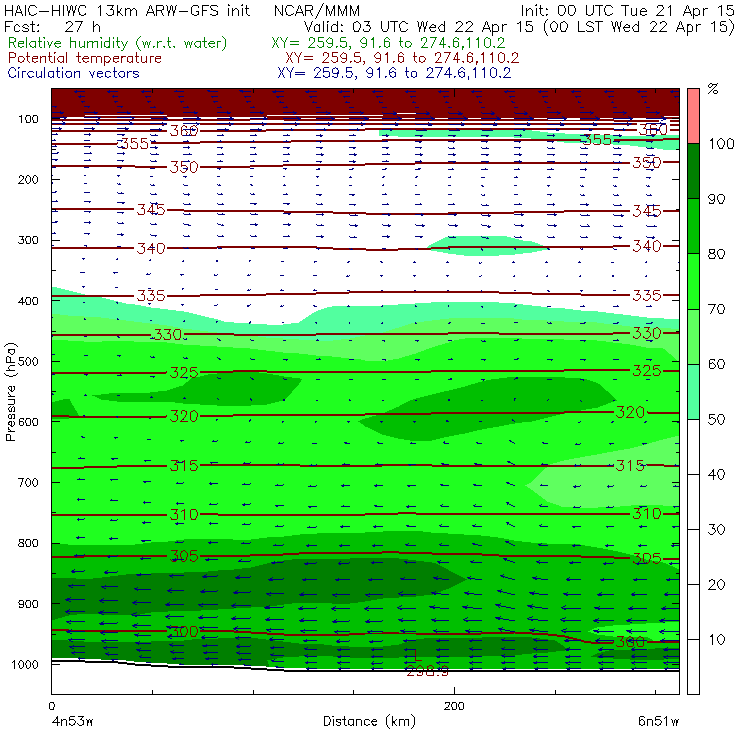Click the '100' pressure axis tick label
The width and height of the screenshot is (740, 740).
pyautogui.click(x=28, y=119)
